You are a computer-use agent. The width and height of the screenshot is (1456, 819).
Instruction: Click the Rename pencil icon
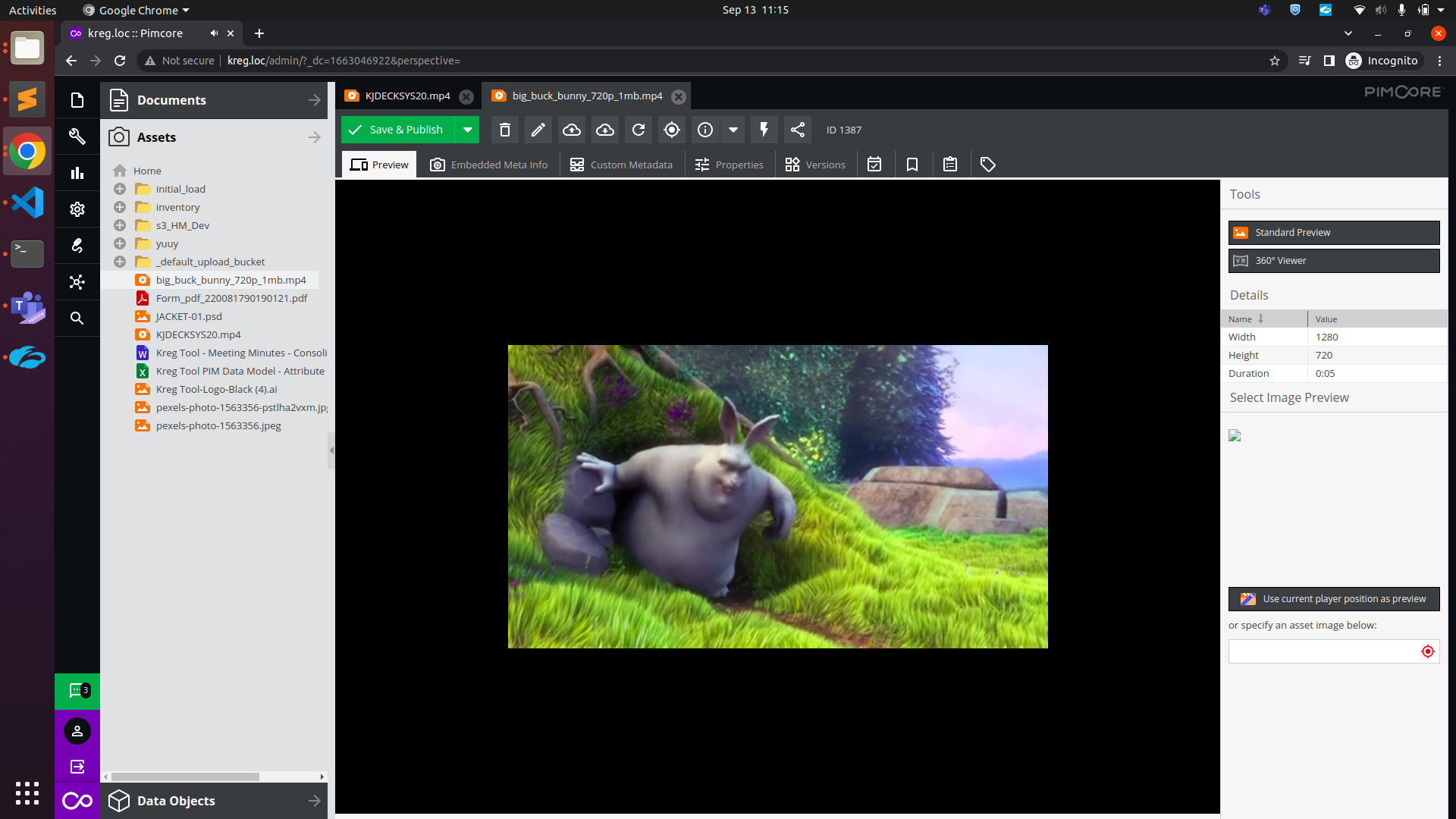click(538, 130)
